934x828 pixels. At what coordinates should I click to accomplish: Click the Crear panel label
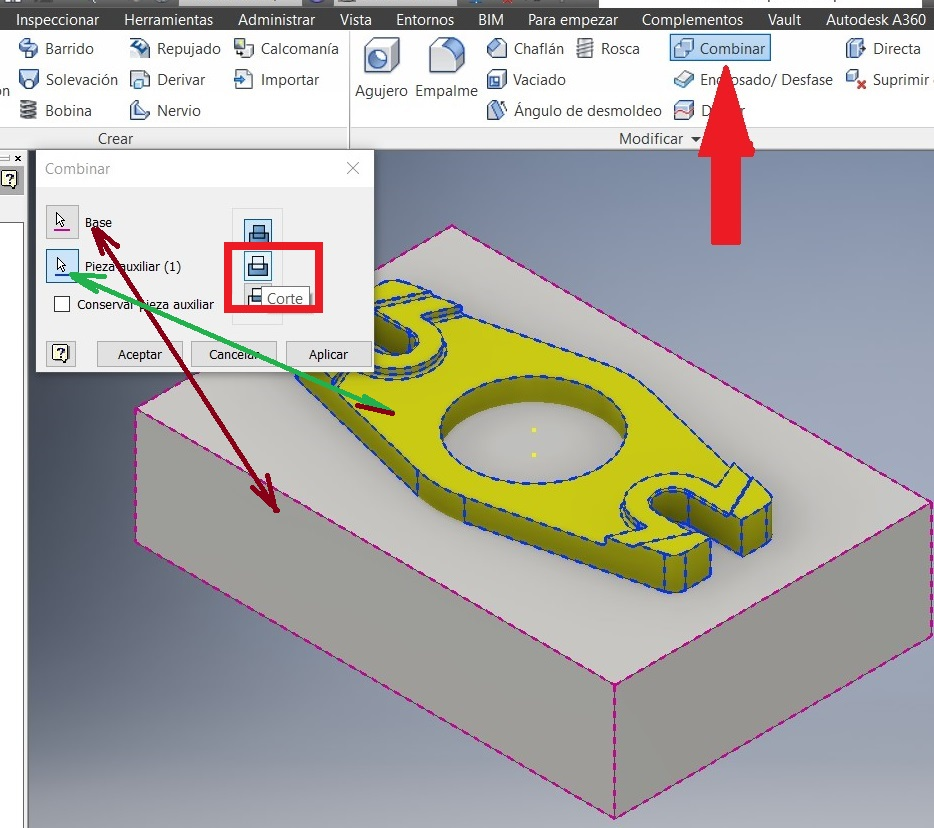[x=116, y=139]
